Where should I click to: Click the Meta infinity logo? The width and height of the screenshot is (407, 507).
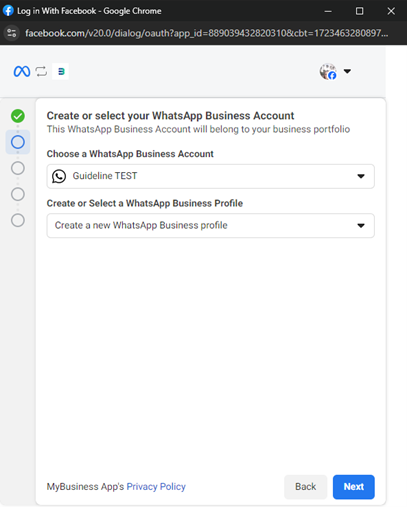coord(22,71)
